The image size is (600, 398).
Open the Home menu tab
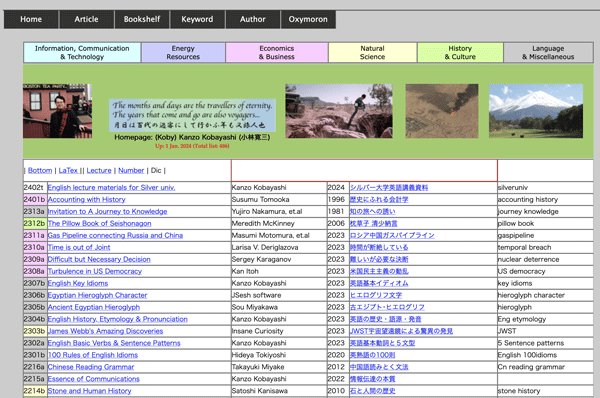[x=31, y=20]
